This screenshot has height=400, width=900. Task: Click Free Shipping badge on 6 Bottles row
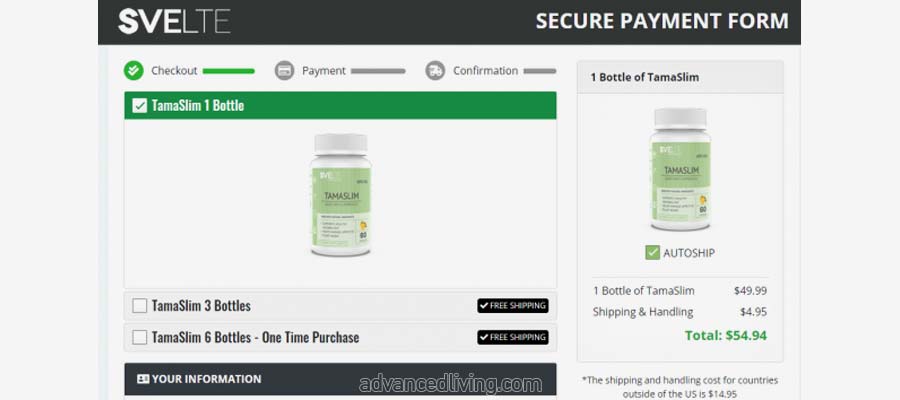click(513, 337)
